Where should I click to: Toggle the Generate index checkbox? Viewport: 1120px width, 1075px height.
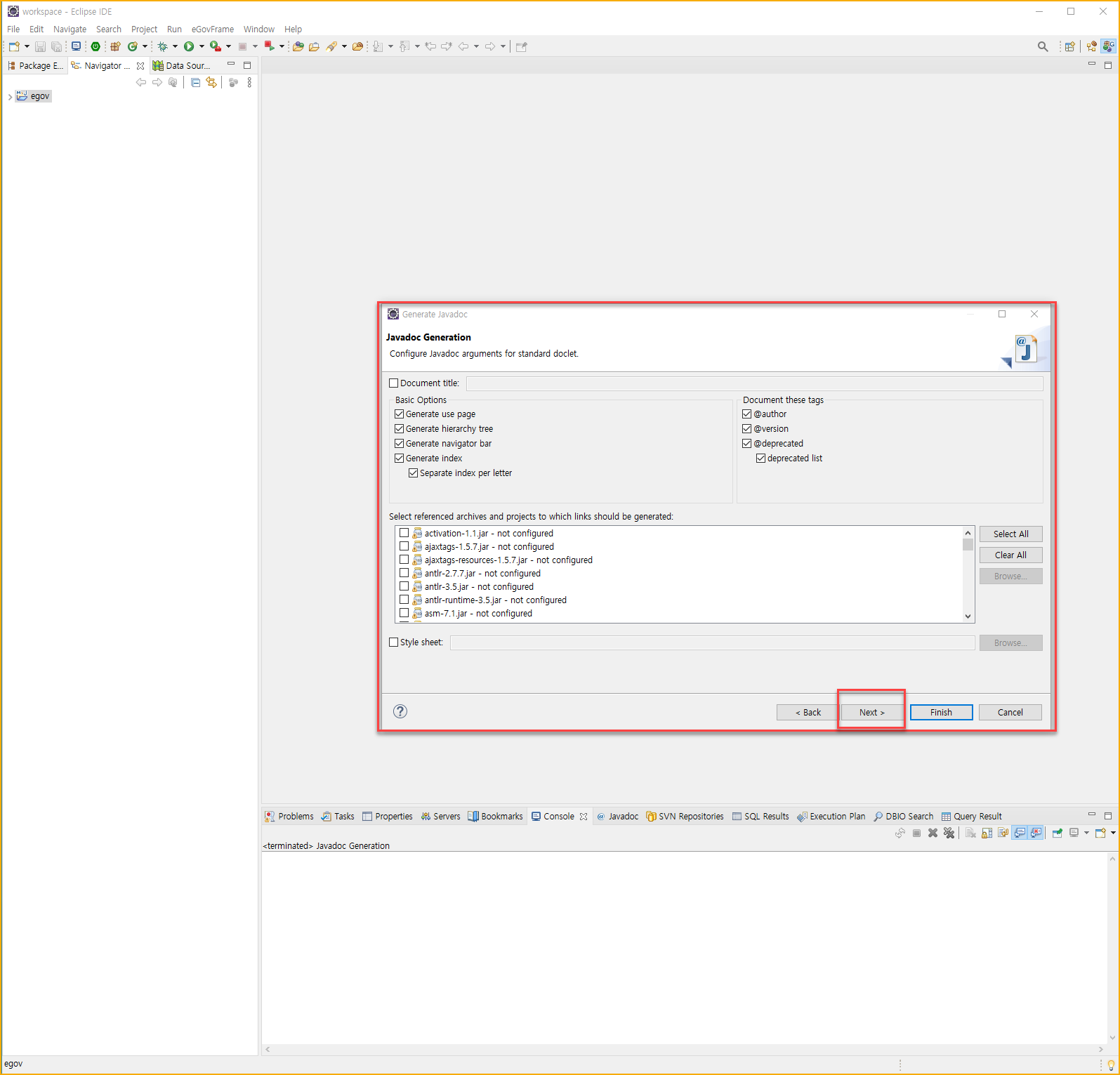tap(400, 459)
